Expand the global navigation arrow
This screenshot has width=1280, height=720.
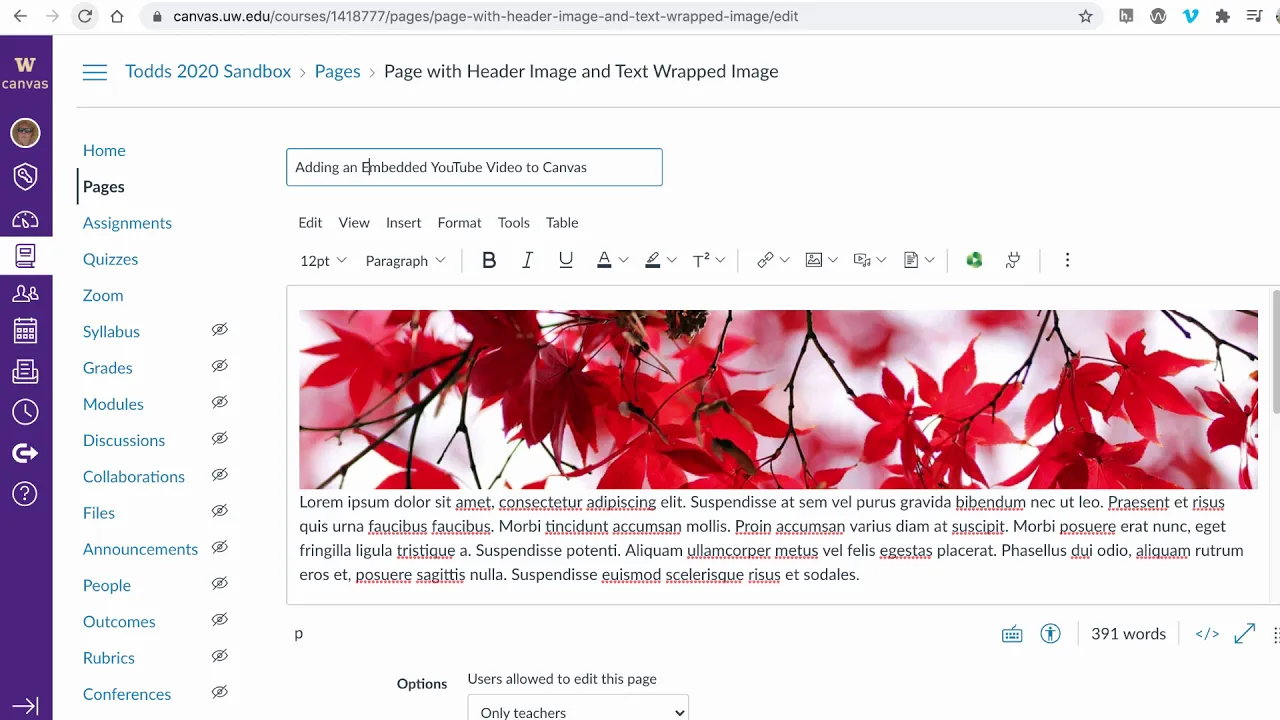pos(25,706)
